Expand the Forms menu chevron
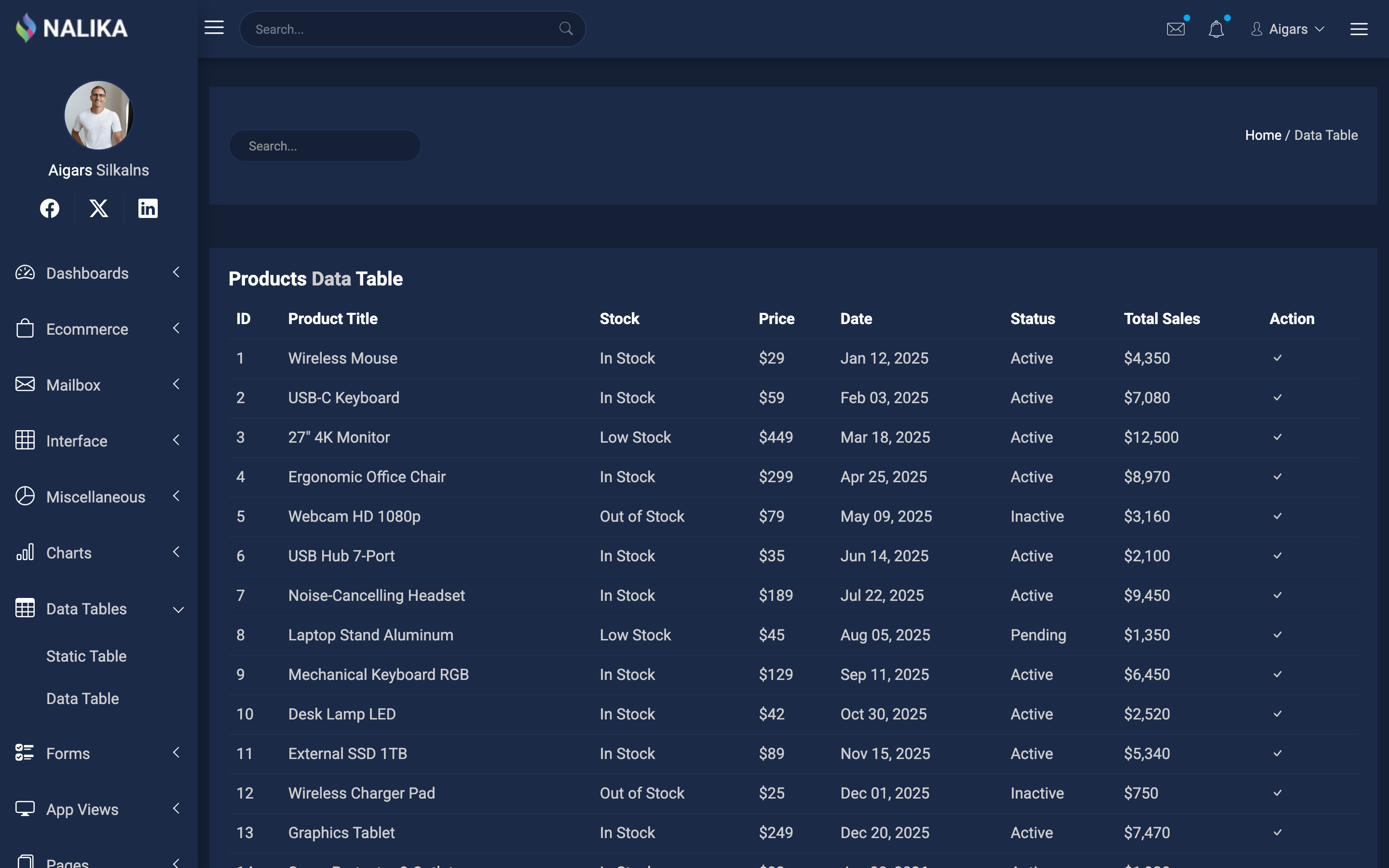Viewport: 1389px width, 868px height. click(176, 753)
